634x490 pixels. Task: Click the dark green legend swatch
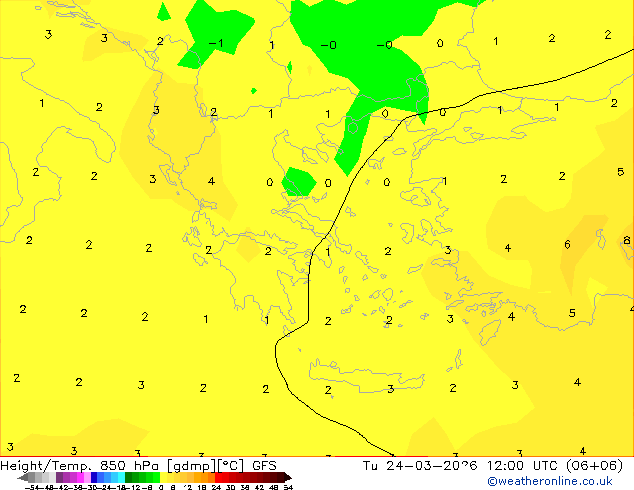(x=128, y=477)
